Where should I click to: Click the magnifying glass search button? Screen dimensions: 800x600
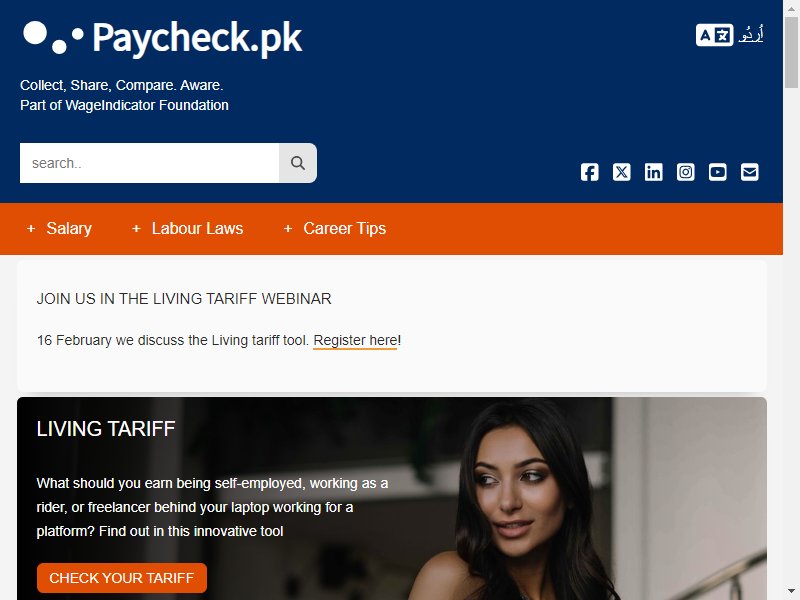pos(297,163)
